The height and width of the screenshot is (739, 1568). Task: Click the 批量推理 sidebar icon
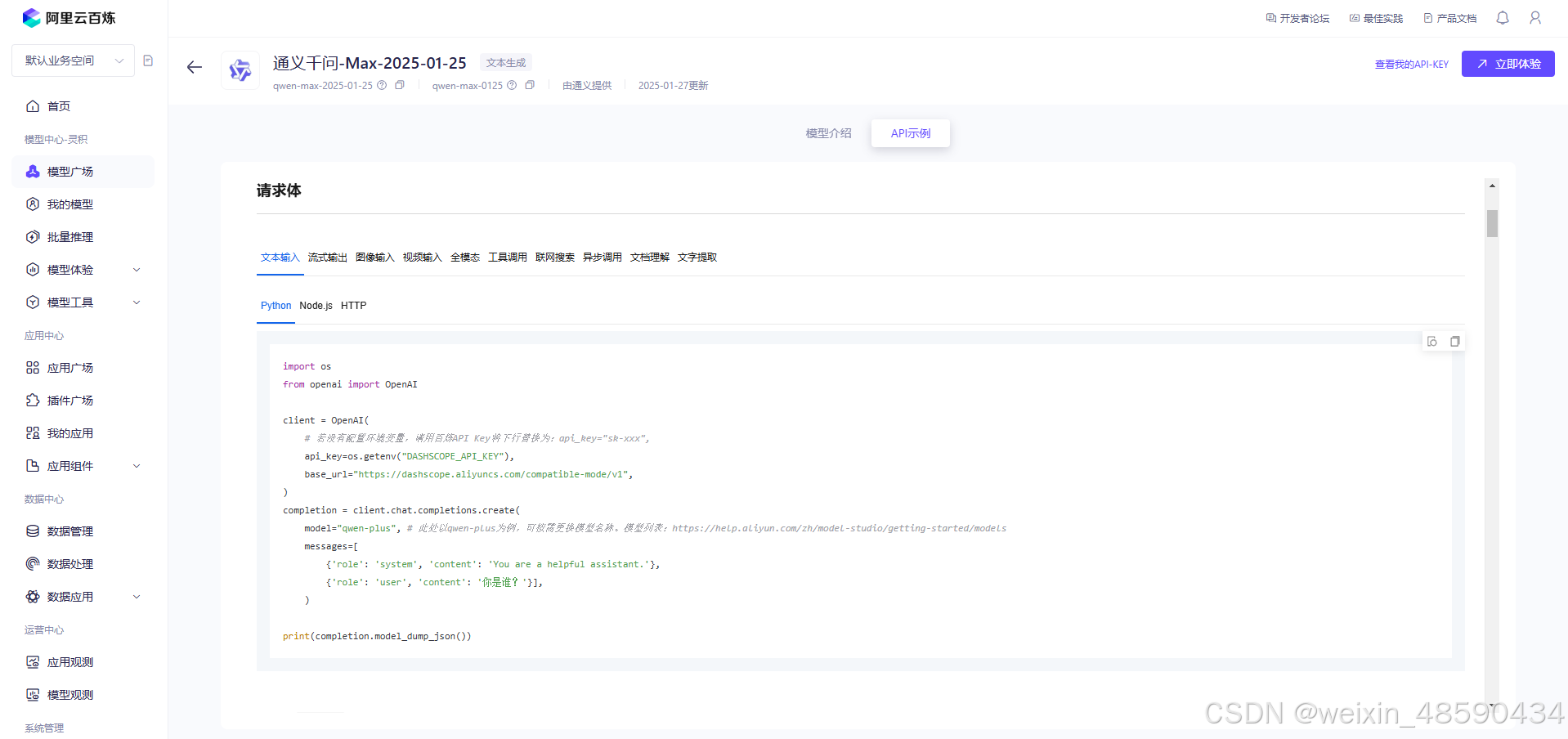[33, 237]
